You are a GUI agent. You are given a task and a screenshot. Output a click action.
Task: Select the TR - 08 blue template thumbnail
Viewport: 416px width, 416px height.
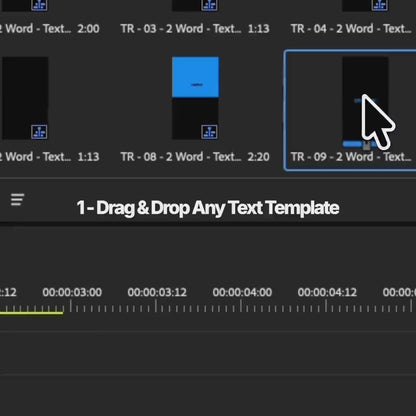point(195,98)
